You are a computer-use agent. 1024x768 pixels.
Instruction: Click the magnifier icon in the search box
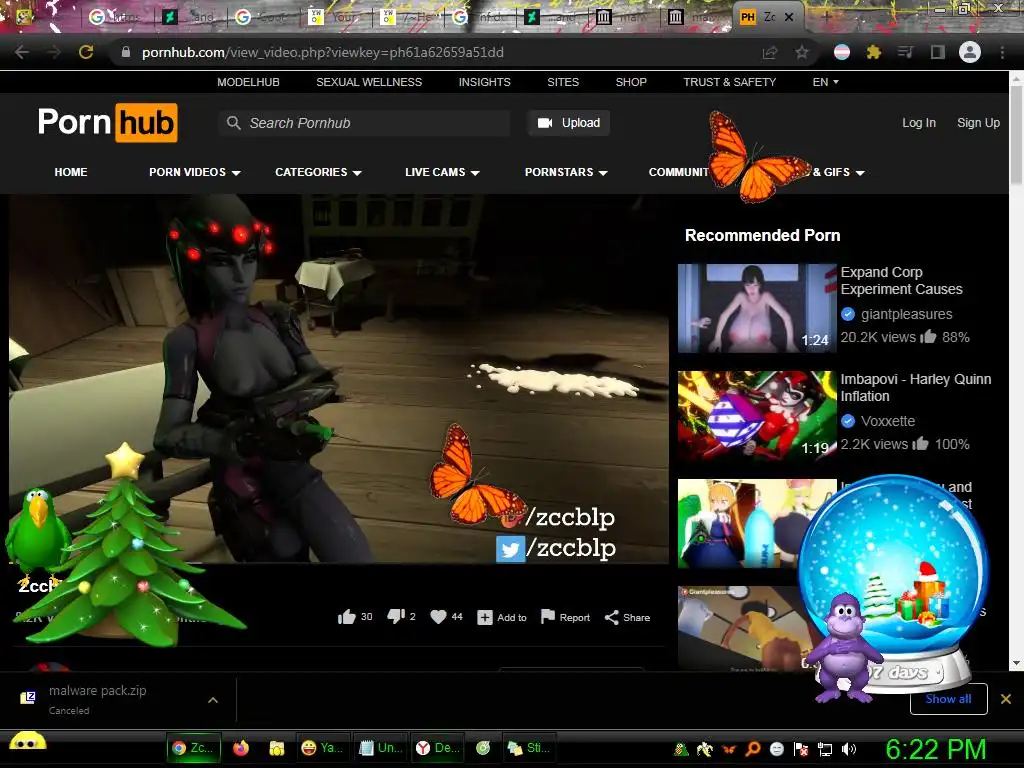tap(234, 123)
